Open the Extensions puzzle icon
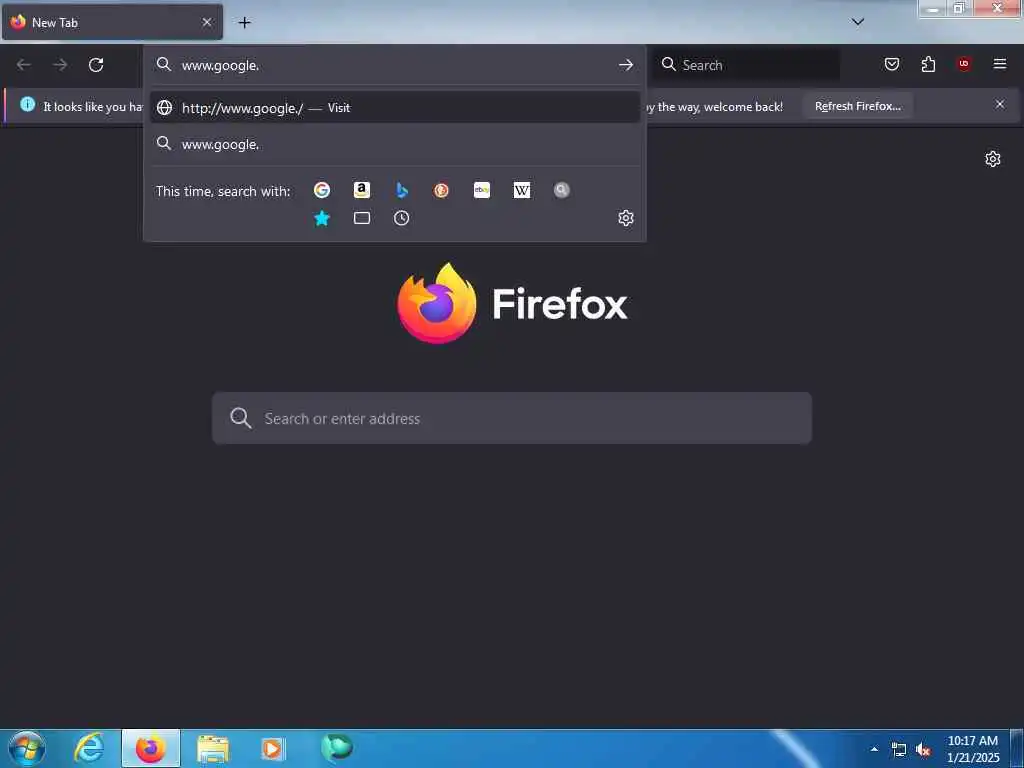 click(928, 64)
